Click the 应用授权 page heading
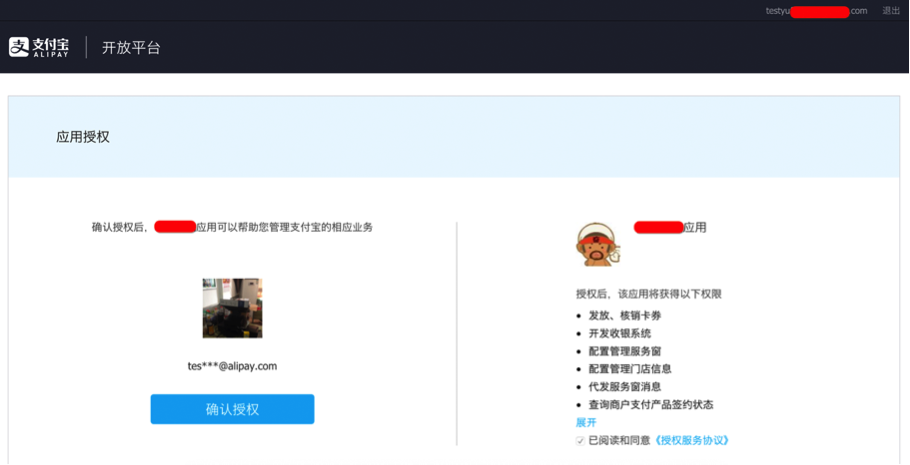The image size is (910, 465). pyautogui.click(x=83, y=137)
